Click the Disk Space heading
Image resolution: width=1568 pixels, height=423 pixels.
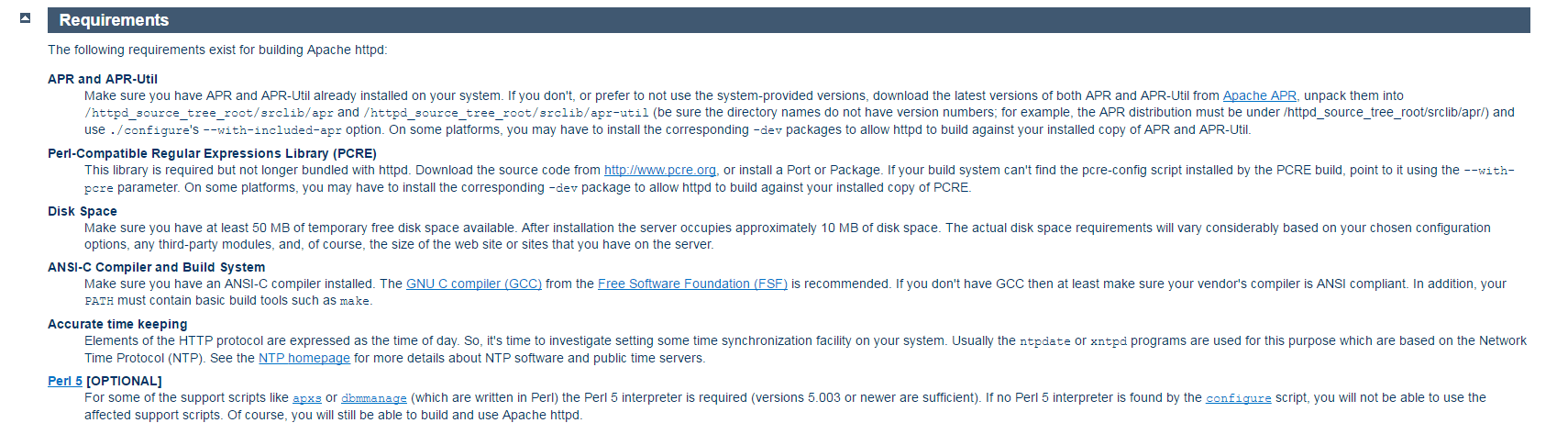[83, 211]
